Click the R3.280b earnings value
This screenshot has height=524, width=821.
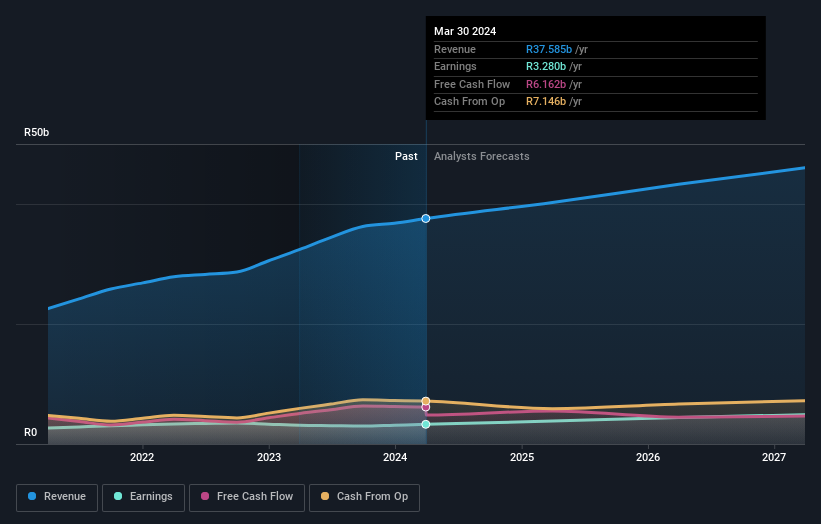(x=546, y=66)
